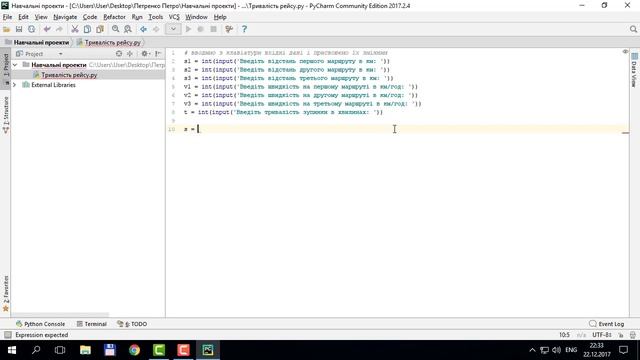The image size is (640, 360).
Task: Open the Code menu
Action: (x=90, y=17)
